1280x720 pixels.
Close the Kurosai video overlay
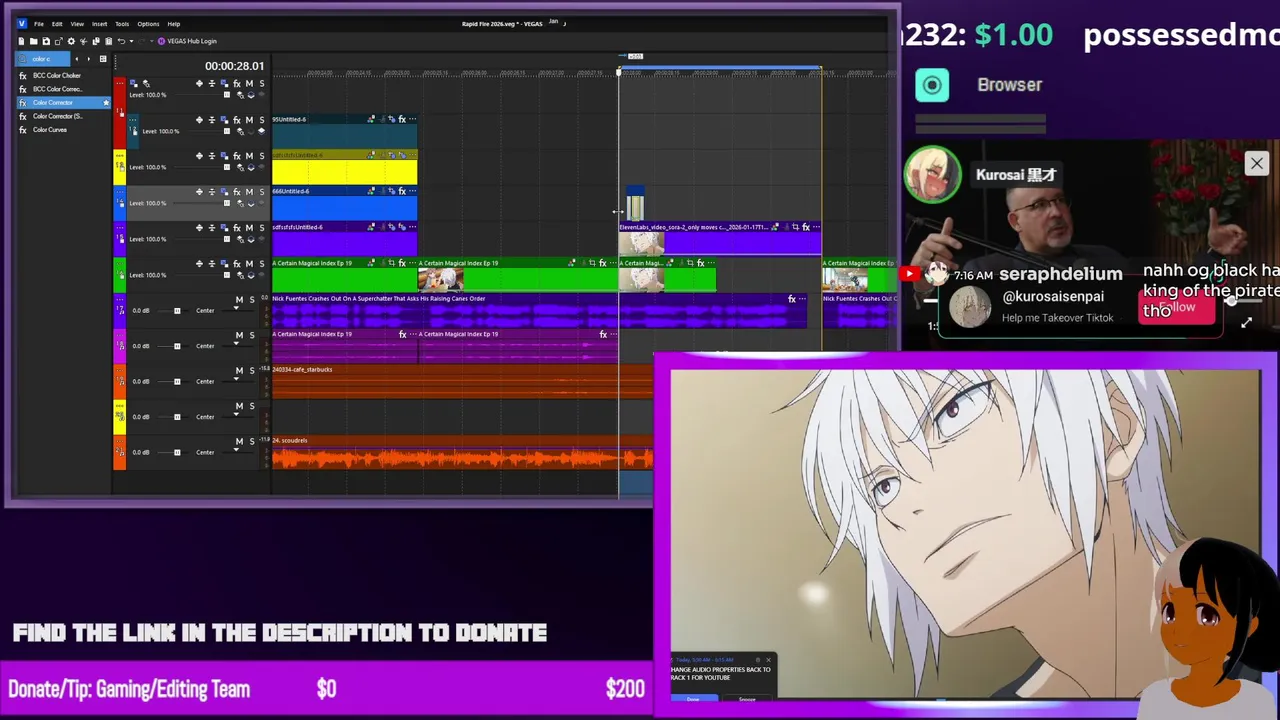tap(1257, 163)
